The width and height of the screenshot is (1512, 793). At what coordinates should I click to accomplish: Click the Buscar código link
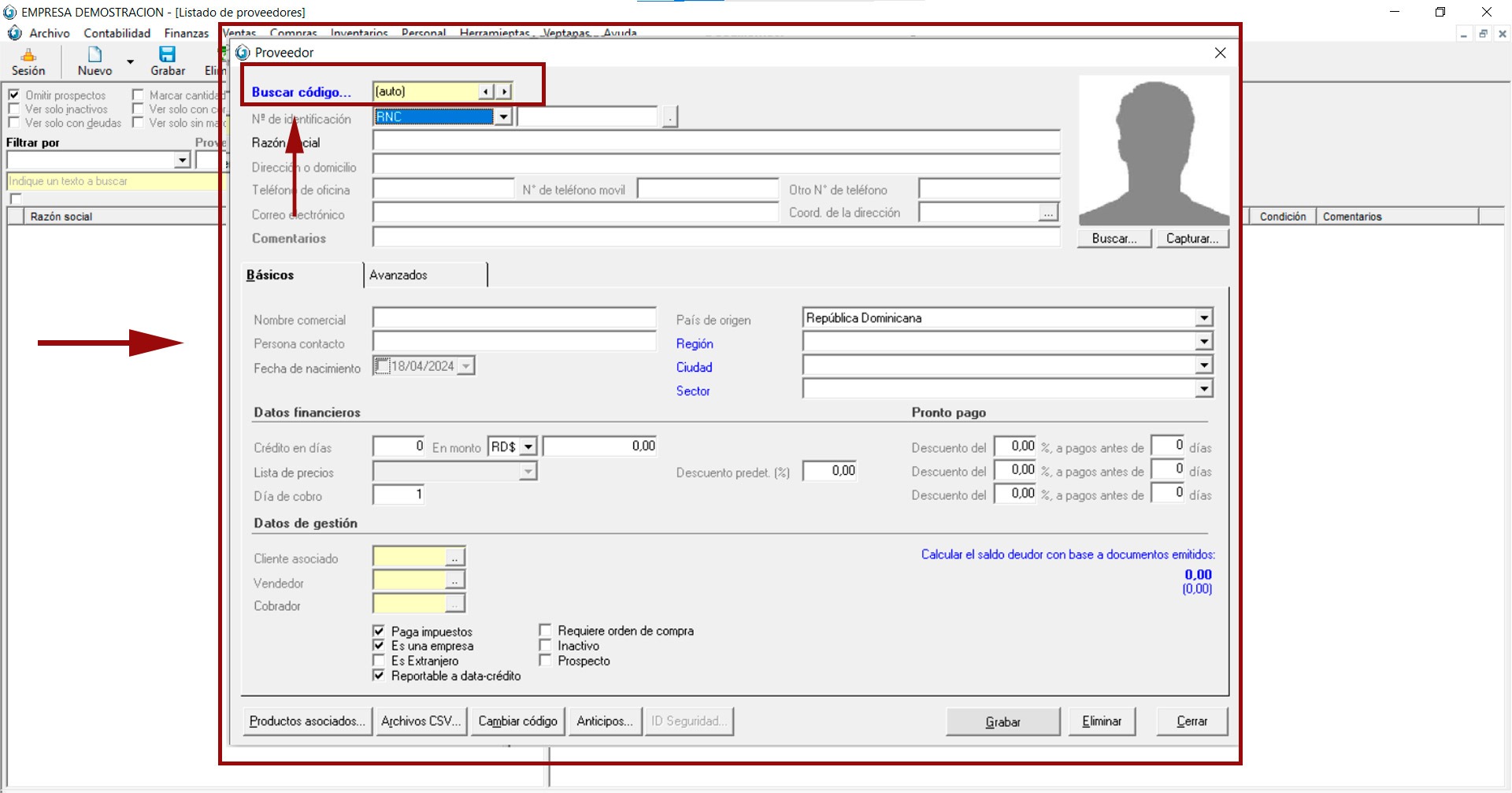tap(301, 92)
